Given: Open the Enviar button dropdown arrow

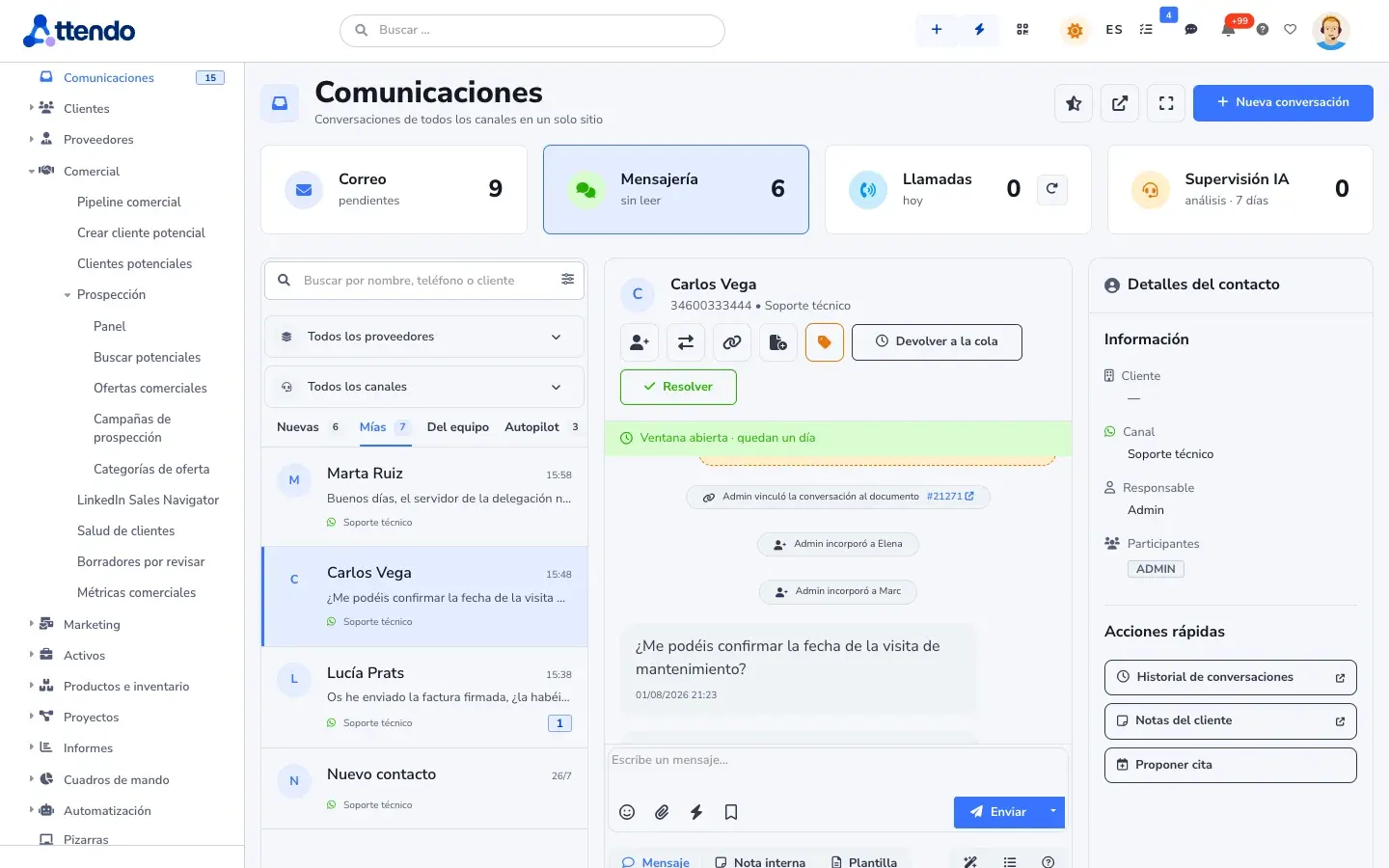Looking at the screenshot, I should coord(1052,812).
